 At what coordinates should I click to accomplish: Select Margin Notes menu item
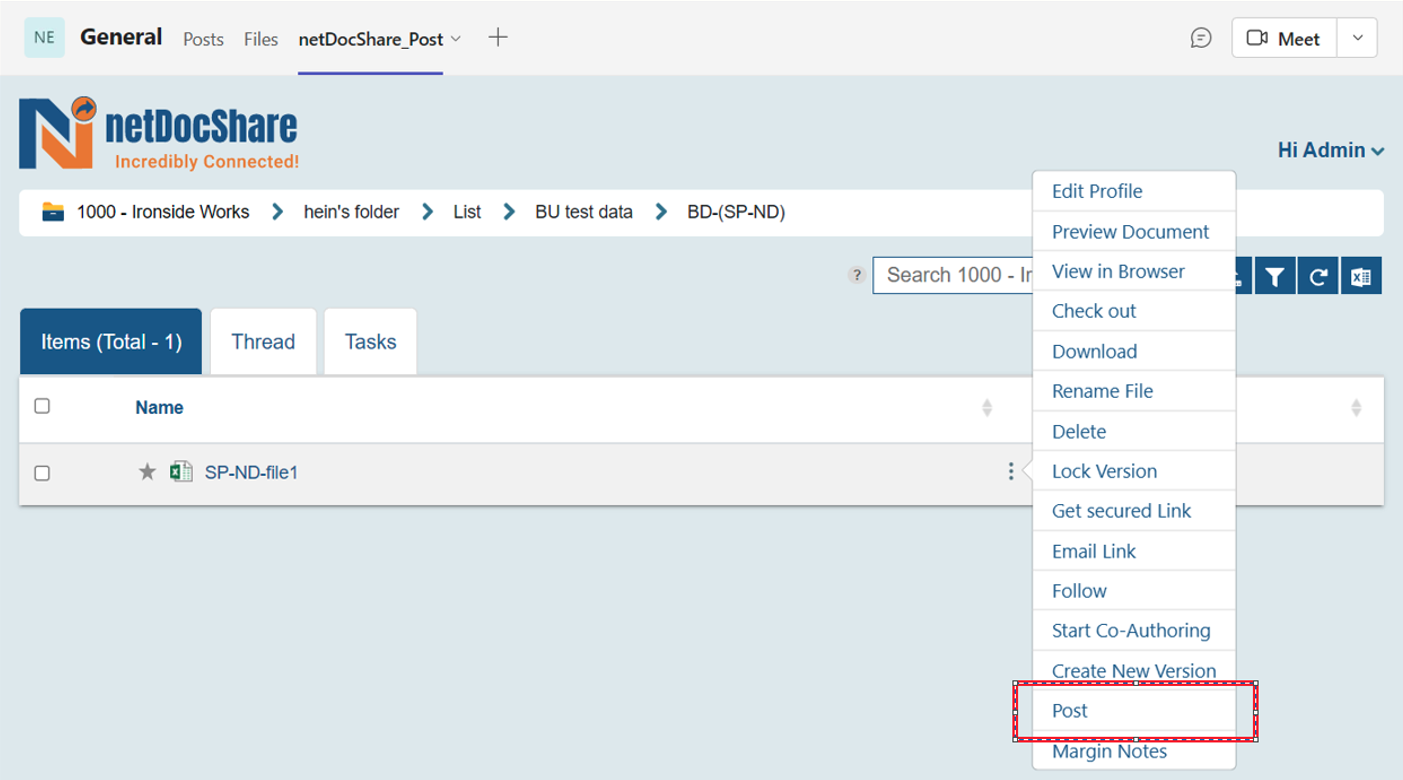click(x=1134, y=751)
